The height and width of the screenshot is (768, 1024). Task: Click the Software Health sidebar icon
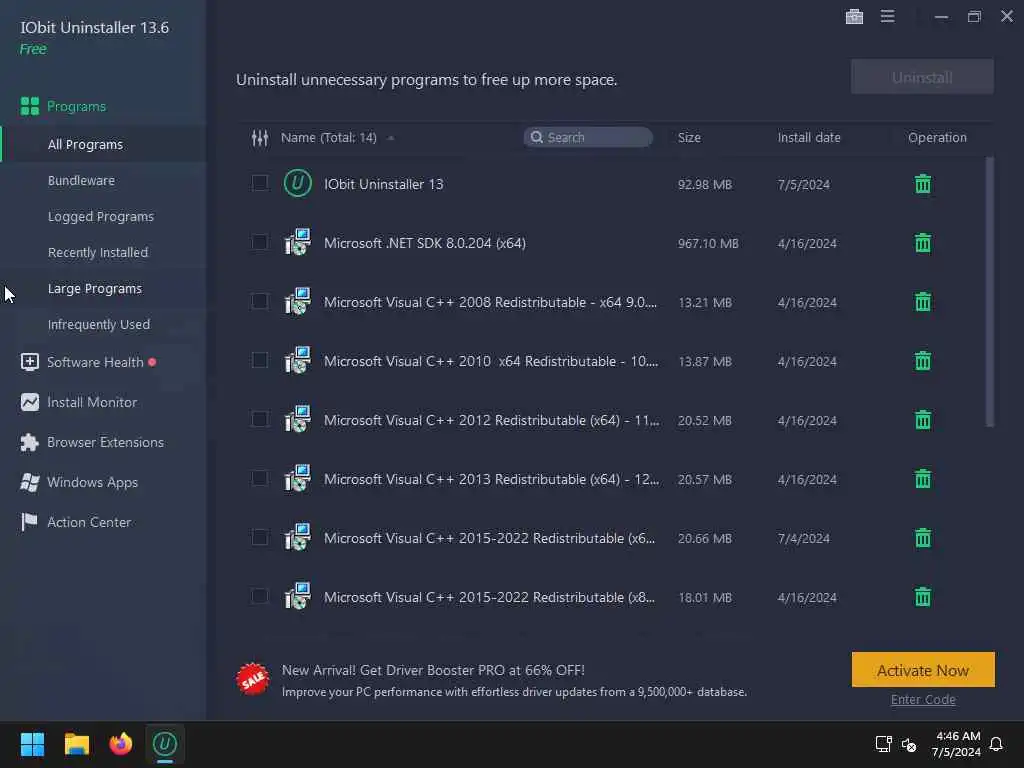tap(29, 362)
